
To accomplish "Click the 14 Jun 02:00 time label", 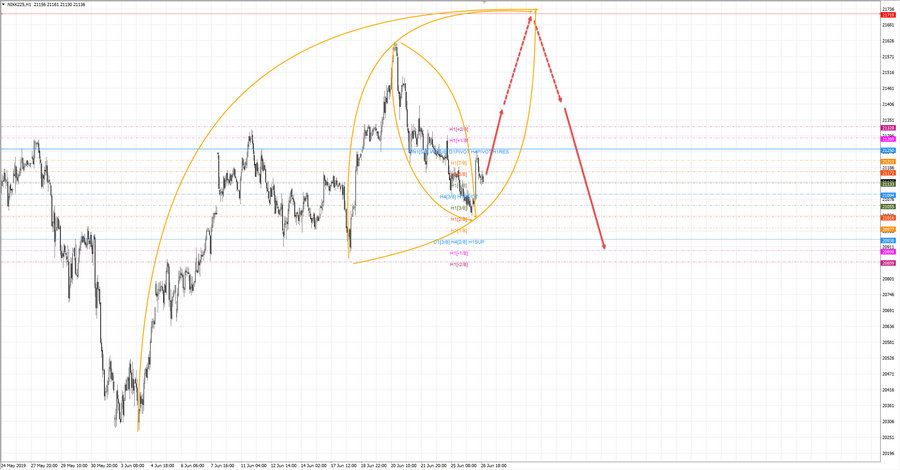I will (313, 465).
